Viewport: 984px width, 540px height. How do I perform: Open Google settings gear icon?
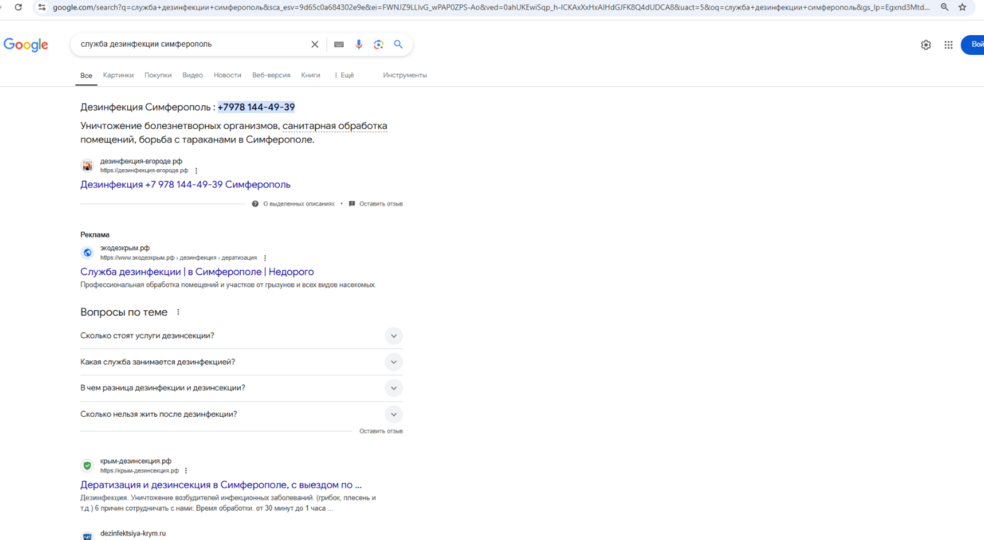coord(926,45)
